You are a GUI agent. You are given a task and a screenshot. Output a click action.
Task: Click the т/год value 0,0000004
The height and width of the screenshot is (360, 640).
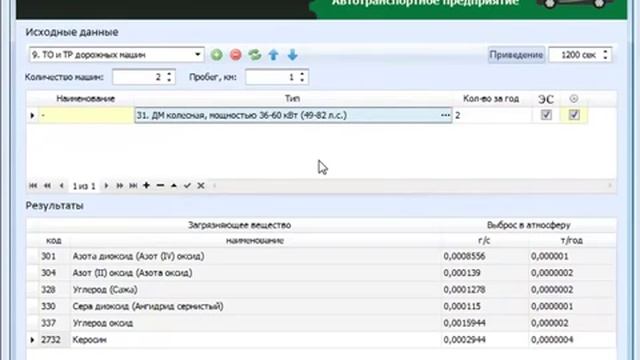pos(552,340)
